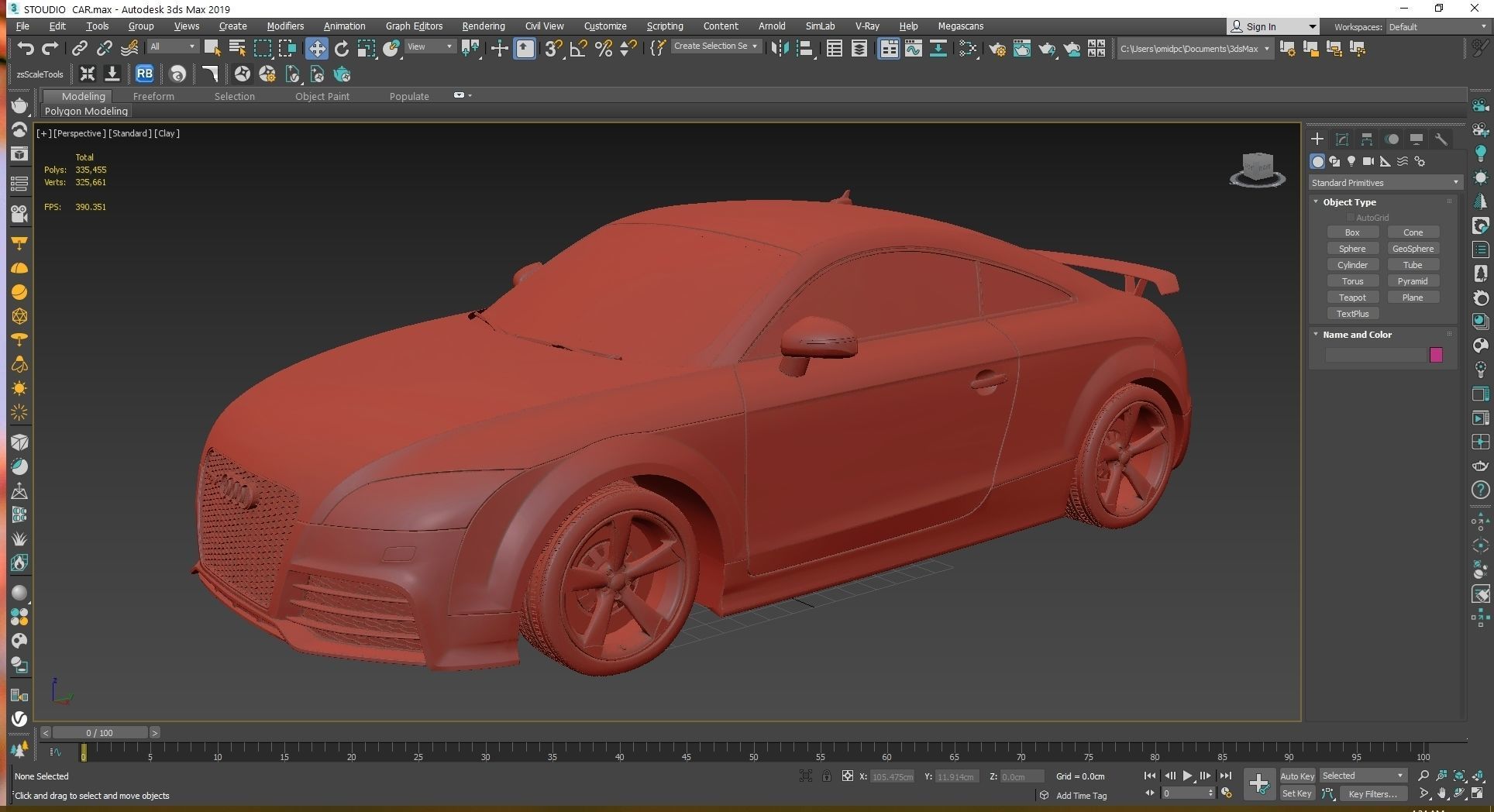
Task: Enable the AutoGrid checkbox
Action: click(x=1351, y=218)
